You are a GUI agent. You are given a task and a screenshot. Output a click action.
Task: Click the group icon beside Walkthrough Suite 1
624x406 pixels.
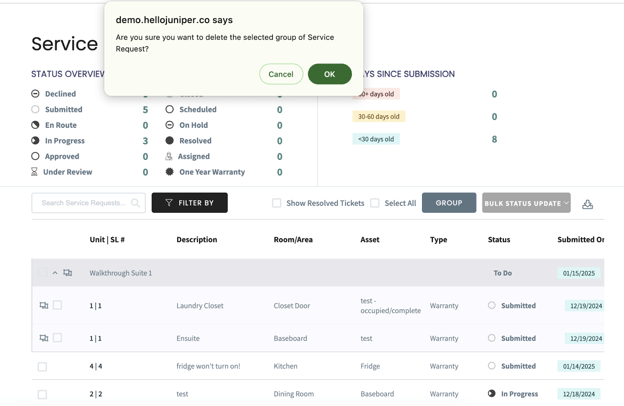coord(68,273)
